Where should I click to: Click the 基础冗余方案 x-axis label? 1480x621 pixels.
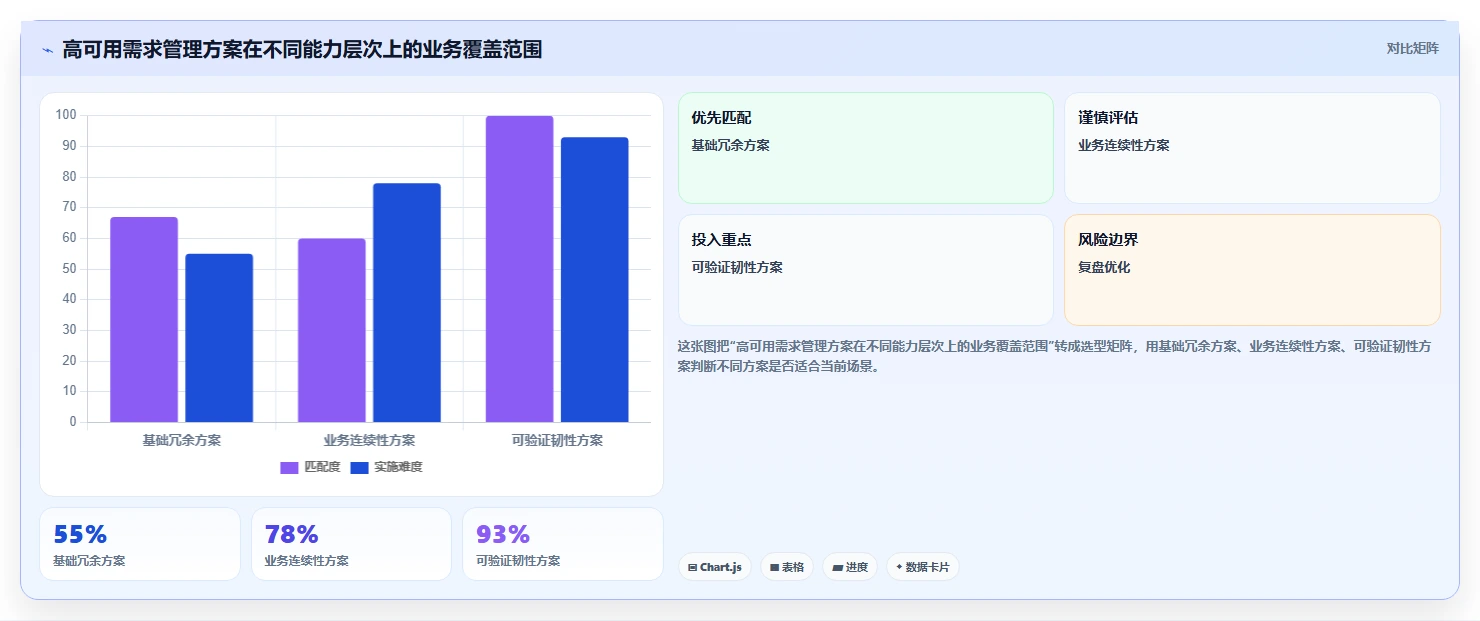[x=182, y=440]
